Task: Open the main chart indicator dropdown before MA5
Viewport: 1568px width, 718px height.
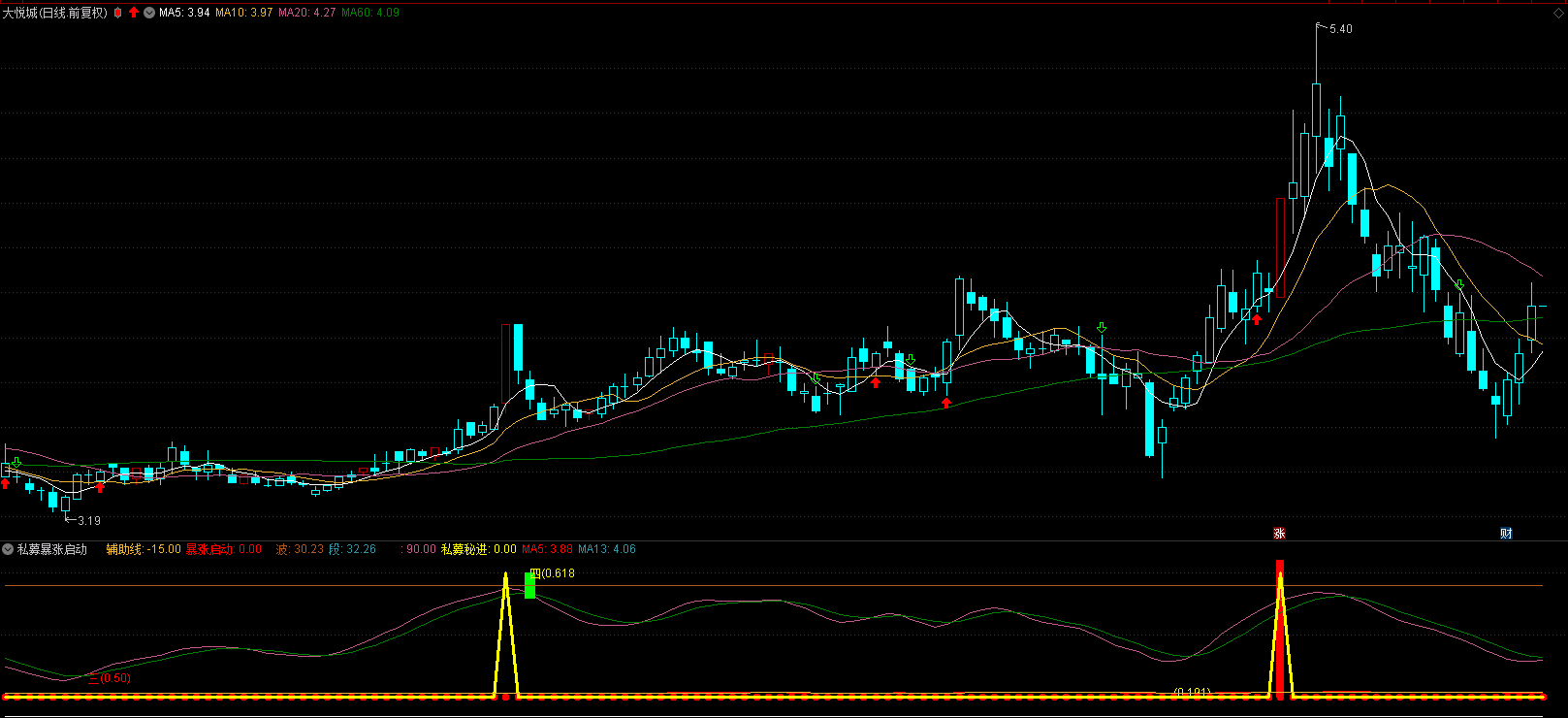Action: click(x=149, y=13)
